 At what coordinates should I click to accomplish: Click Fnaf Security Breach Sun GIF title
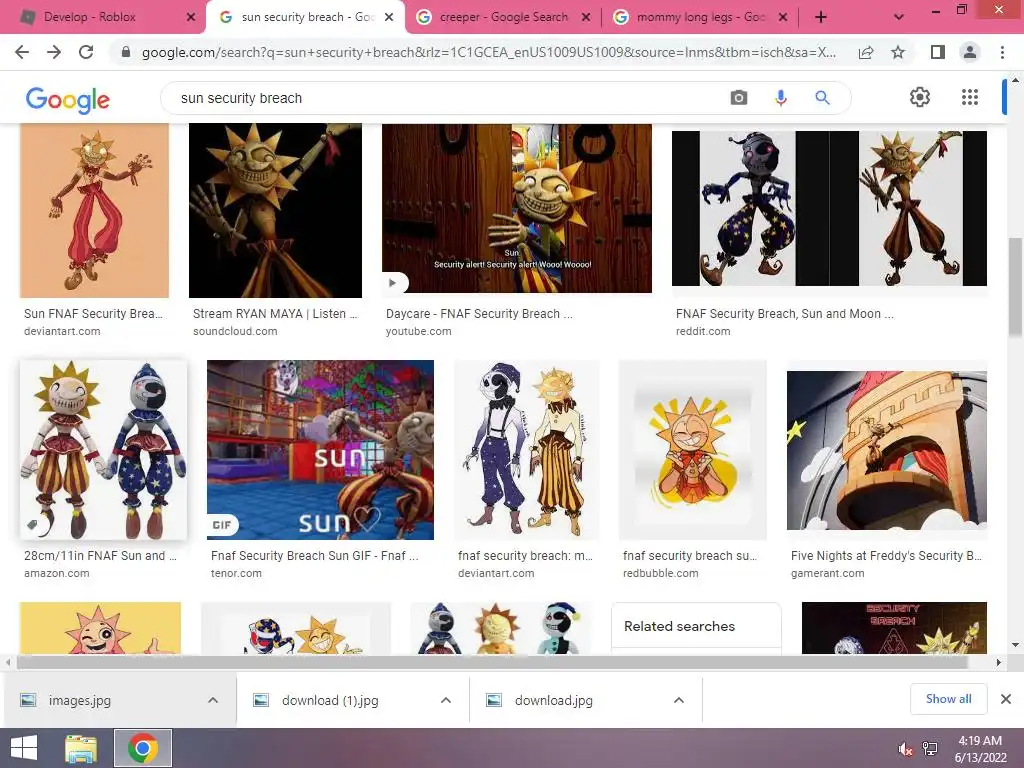point(315,556)
